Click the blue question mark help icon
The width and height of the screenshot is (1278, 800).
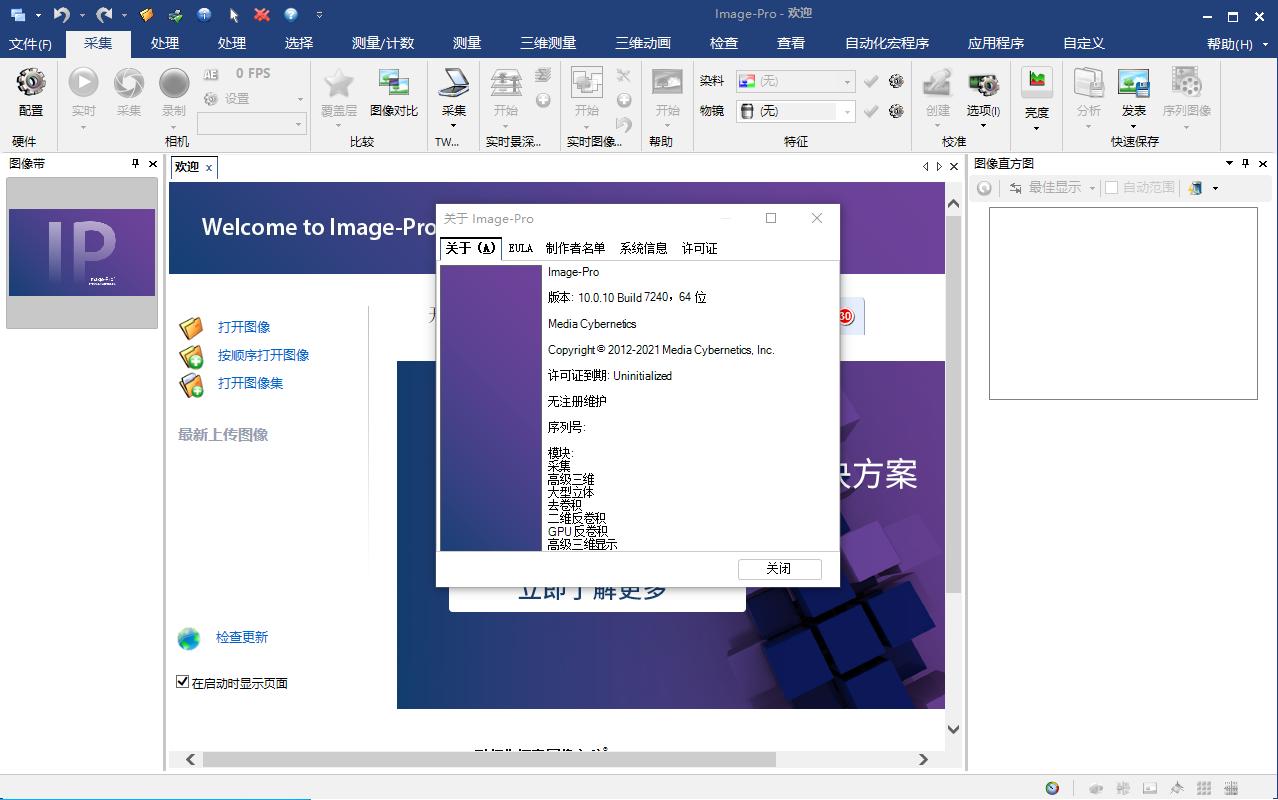pos(291,14)
